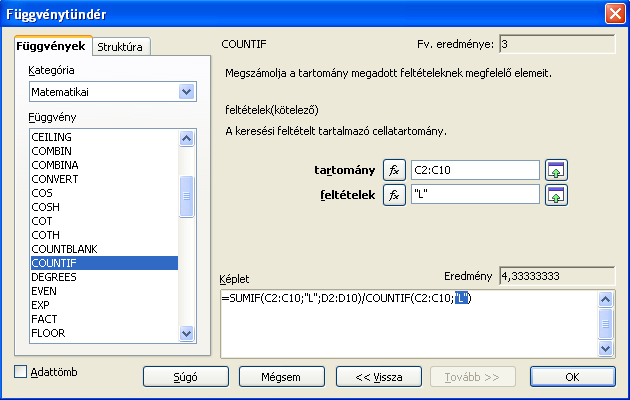
Task: Select FLOOR in function list
Action: [x=104, y=333]
